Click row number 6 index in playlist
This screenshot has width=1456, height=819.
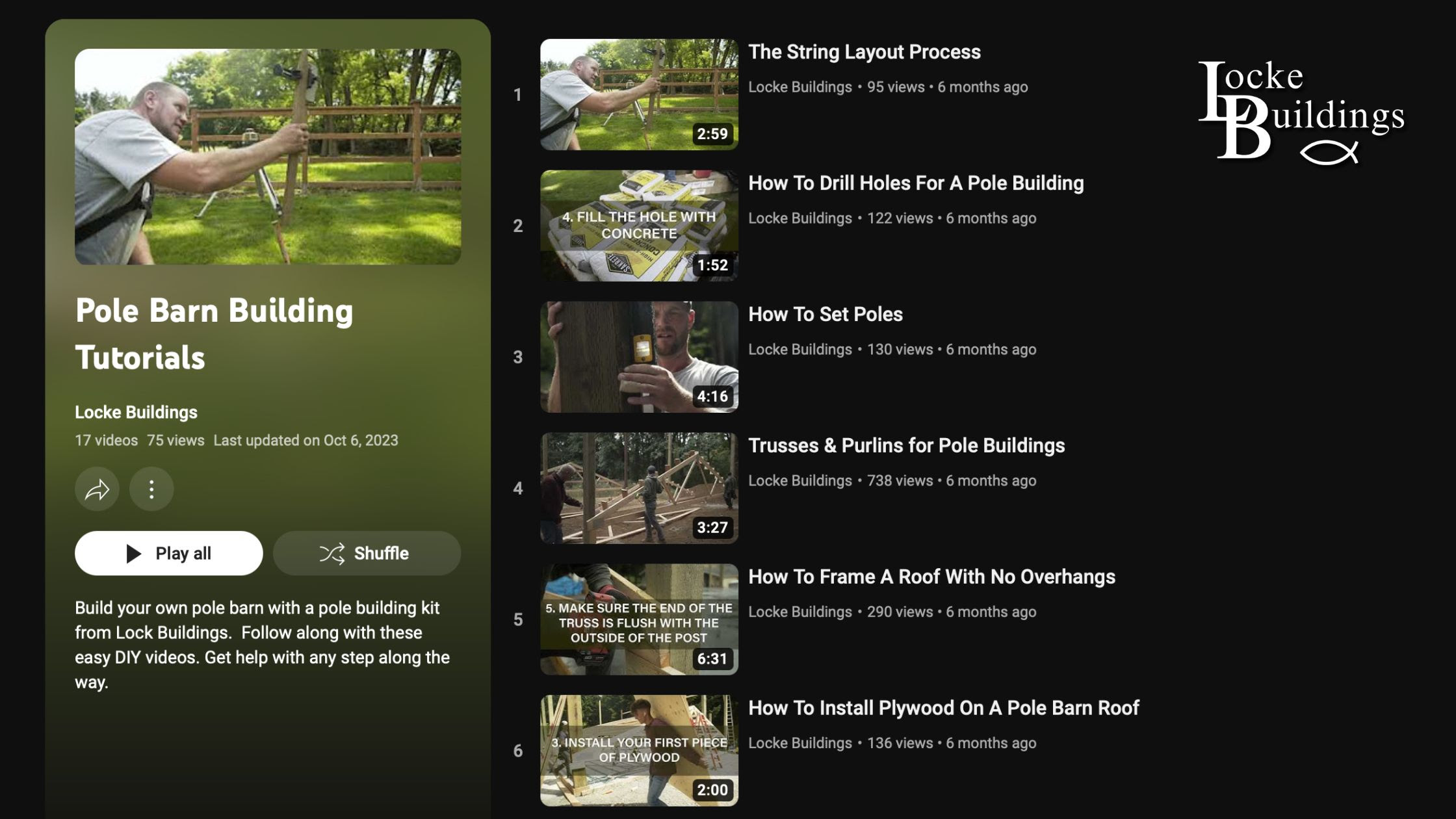click(518, 751)
